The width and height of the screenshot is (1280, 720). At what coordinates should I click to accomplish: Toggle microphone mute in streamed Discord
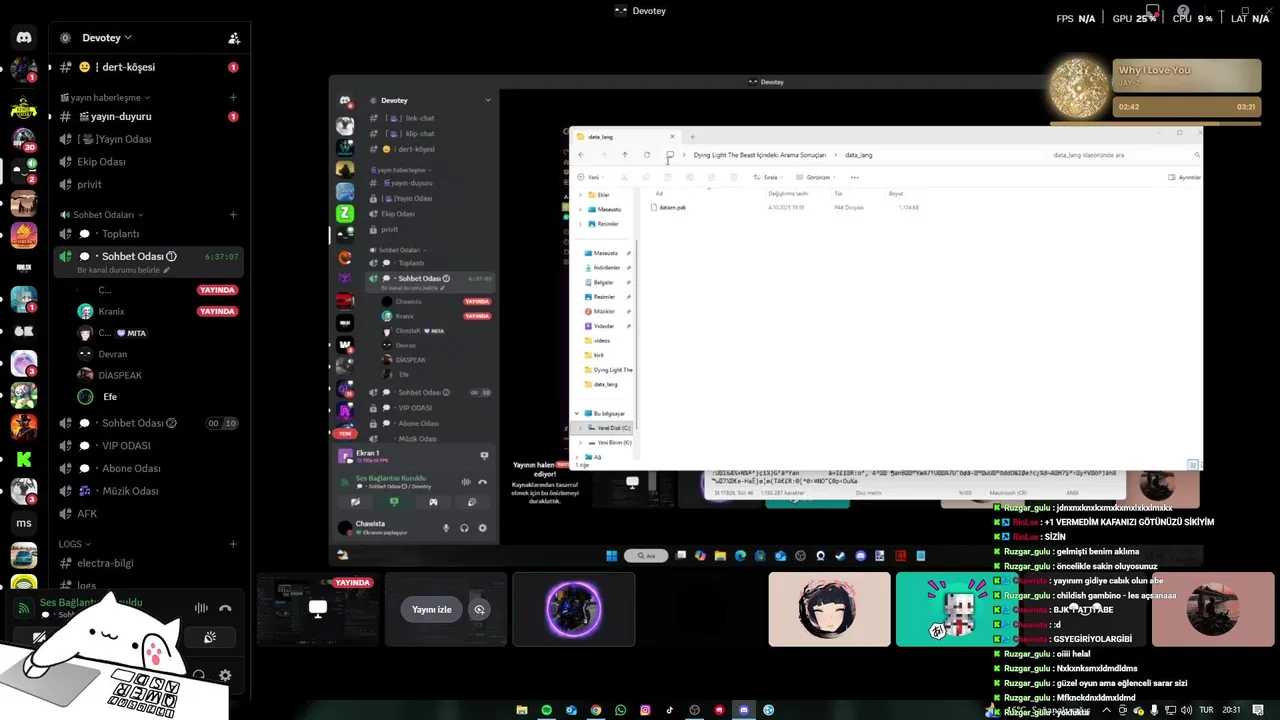[446, 528]
